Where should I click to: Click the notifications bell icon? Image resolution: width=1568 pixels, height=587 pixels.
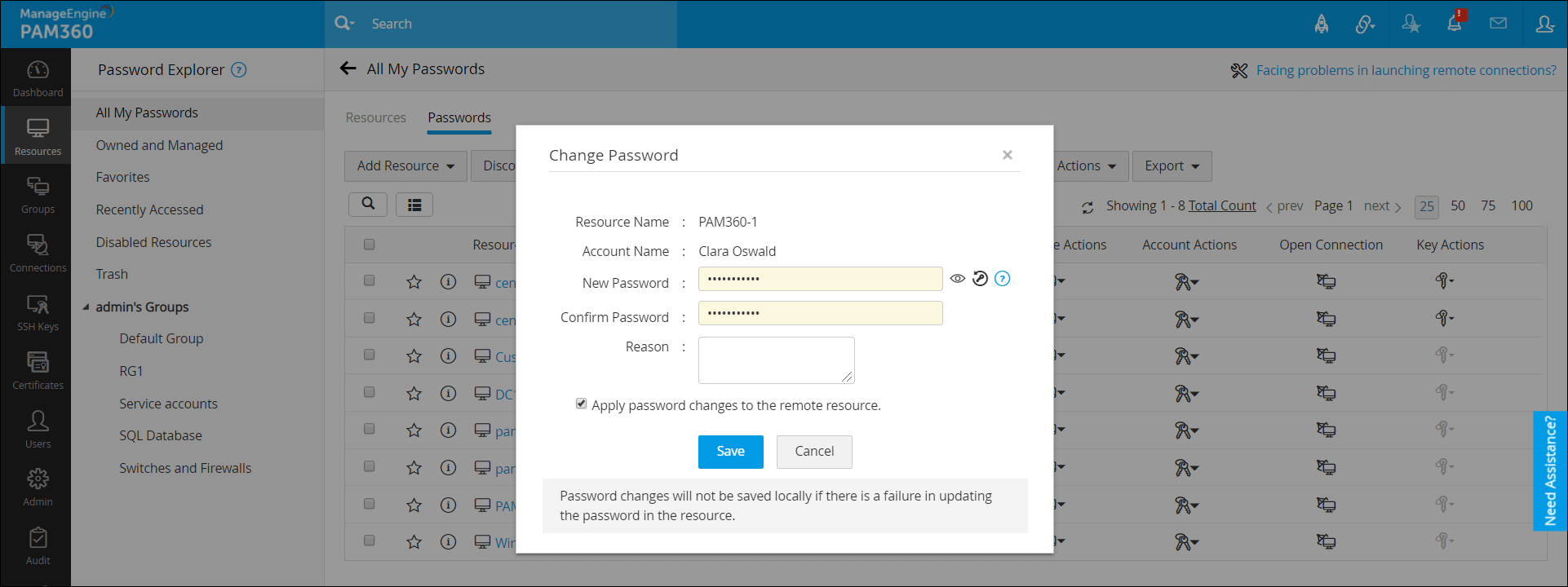[x=1454, y=24]
